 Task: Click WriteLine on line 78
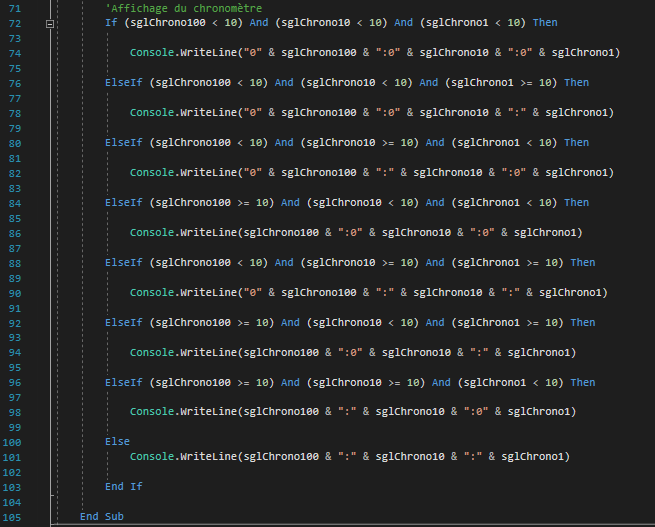coord(209,113)
